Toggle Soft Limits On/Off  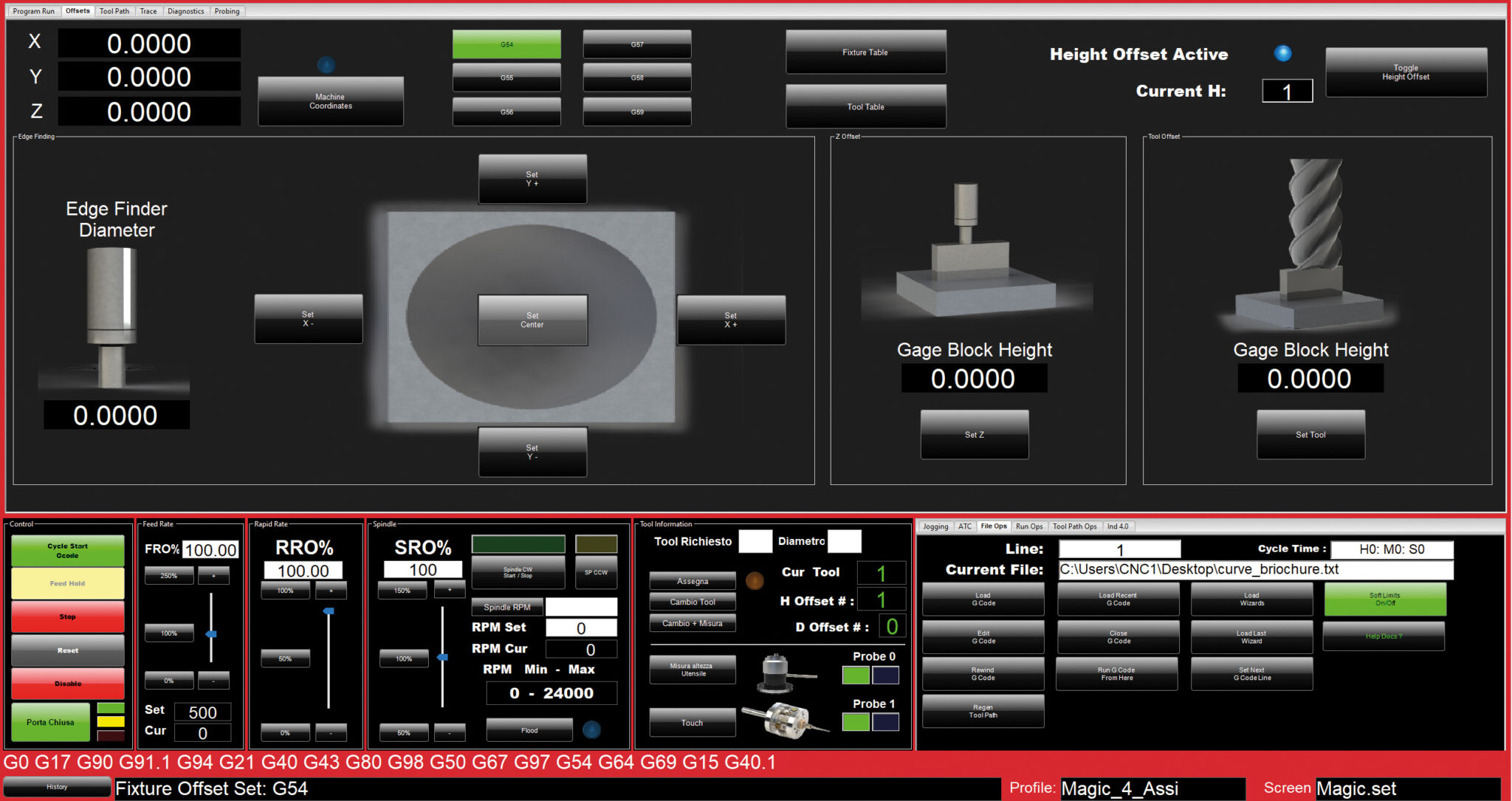(x=1384, y=599)
